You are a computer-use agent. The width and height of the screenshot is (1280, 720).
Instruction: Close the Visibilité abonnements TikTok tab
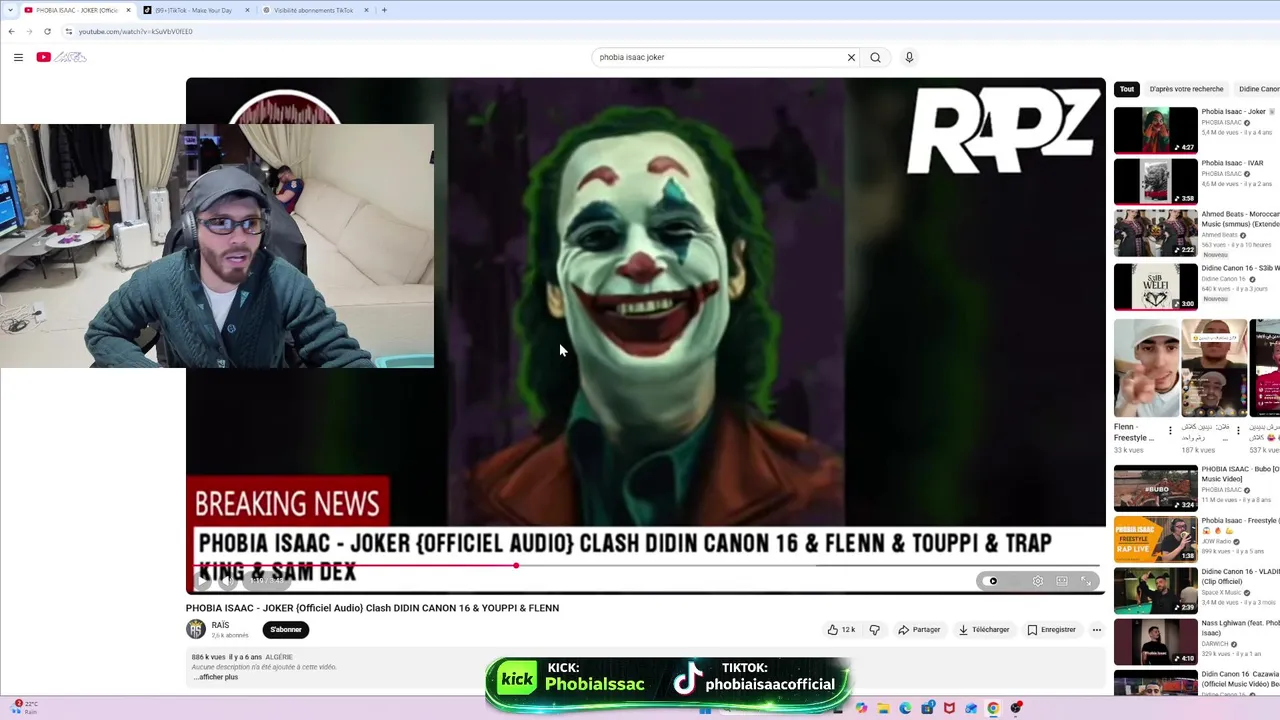[366, 10]
